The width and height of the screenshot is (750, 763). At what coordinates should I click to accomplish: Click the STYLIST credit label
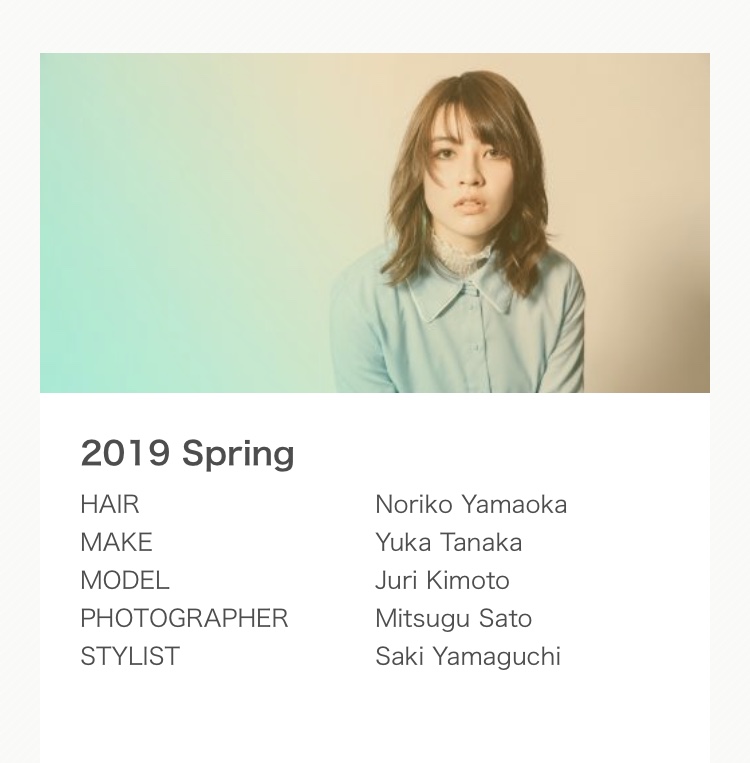coord(130,656)
